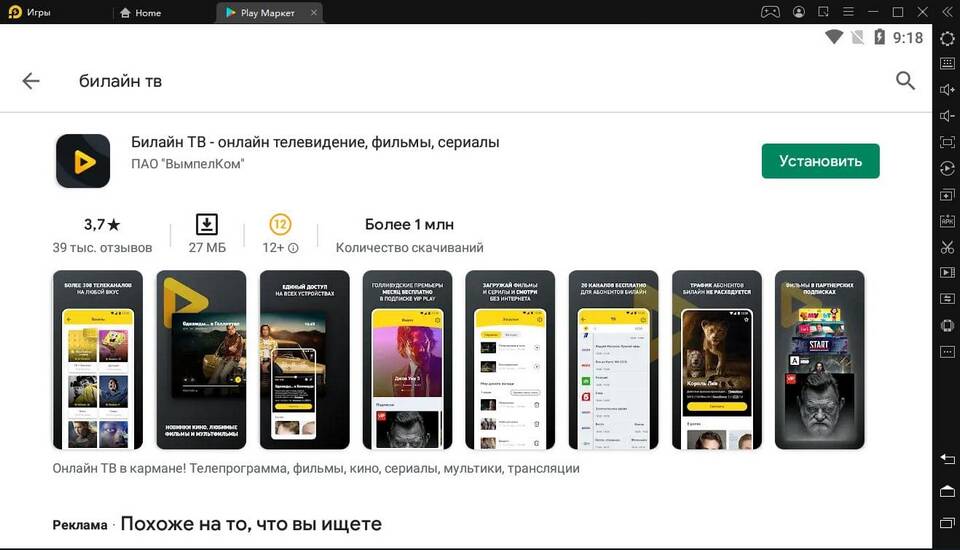Open Билайн ТВ app title link
960x550 pixels.
click(x=315, y=142)
